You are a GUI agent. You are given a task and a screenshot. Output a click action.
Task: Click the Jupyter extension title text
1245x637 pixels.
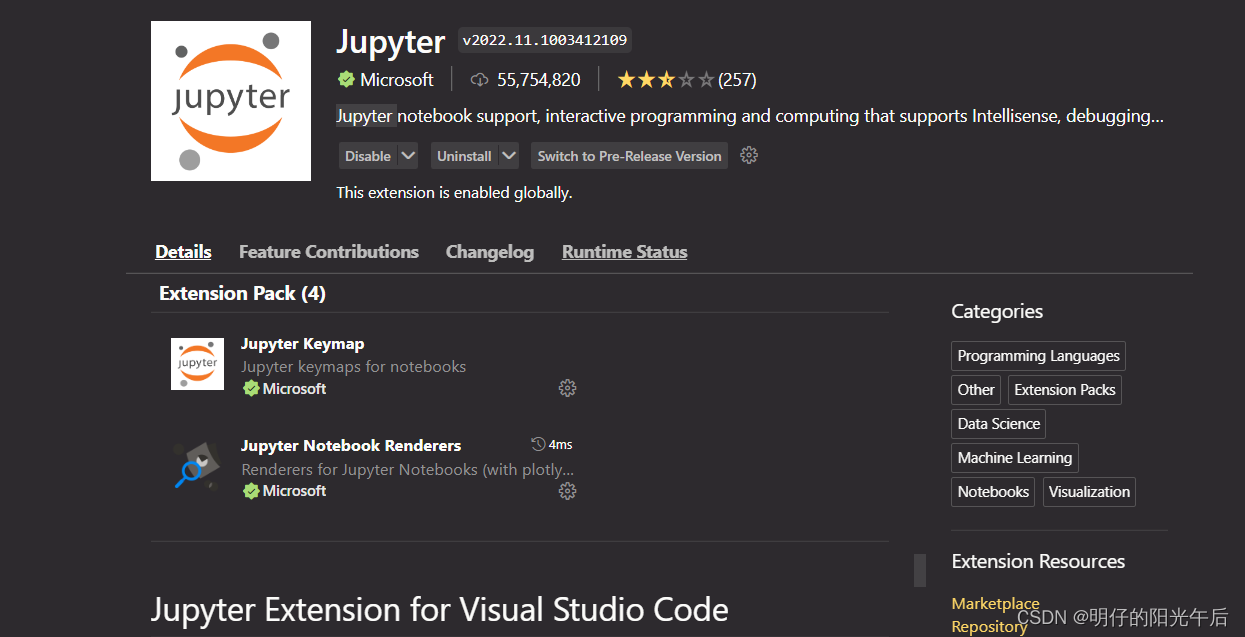(391, 42)
